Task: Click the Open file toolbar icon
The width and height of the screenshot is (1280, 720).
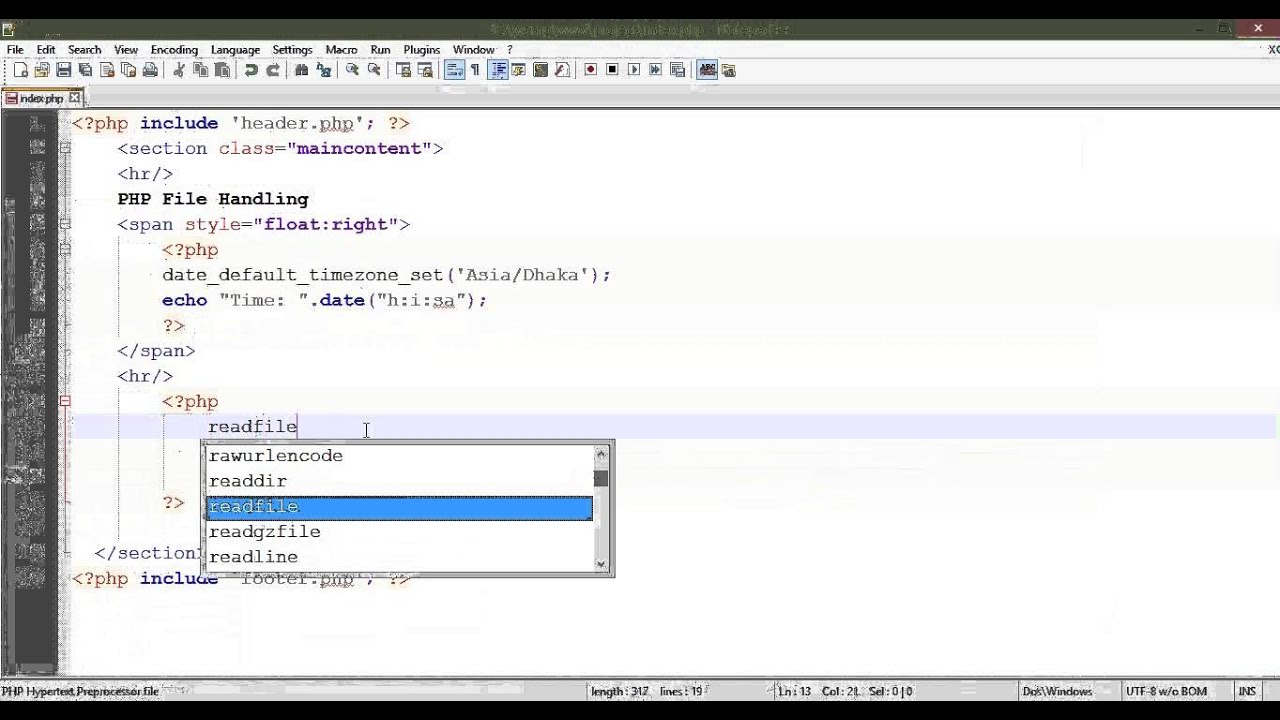Action: [42, 70]
